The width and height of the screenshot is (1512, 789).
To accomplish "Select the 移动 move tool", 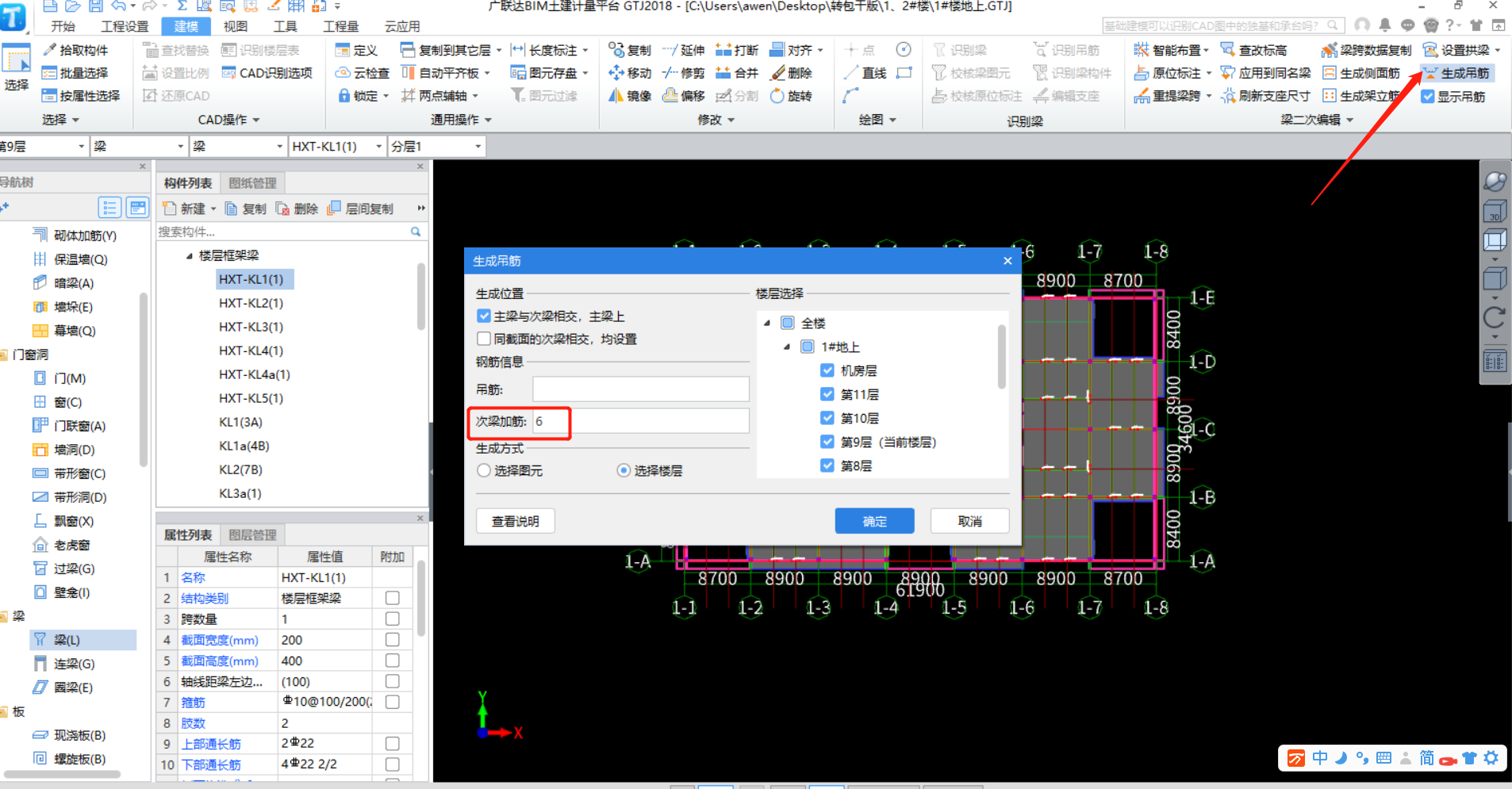I will (630, 73).
